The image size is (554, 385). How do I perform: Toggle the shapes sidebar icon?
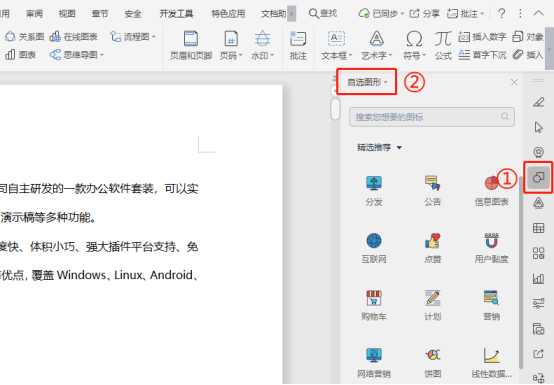click(x=538, y=177)
